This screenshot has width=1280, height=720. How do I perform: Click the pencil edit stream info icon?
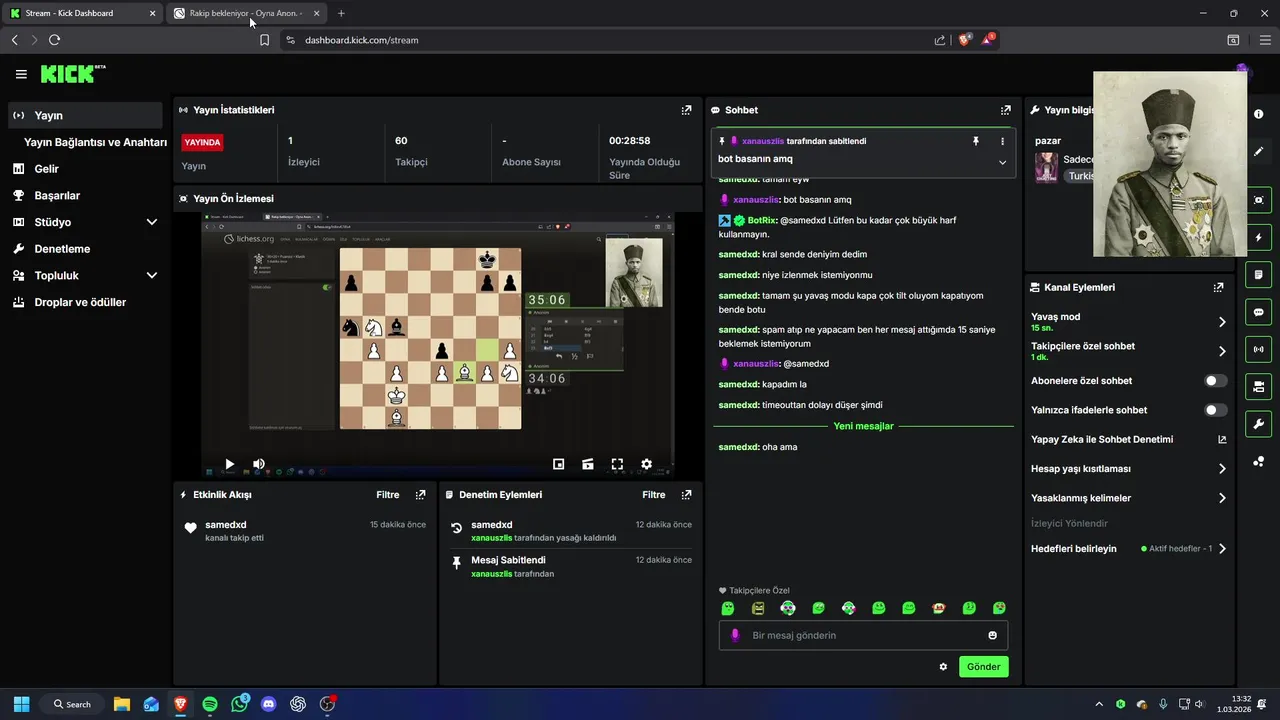click(1258, 152)
